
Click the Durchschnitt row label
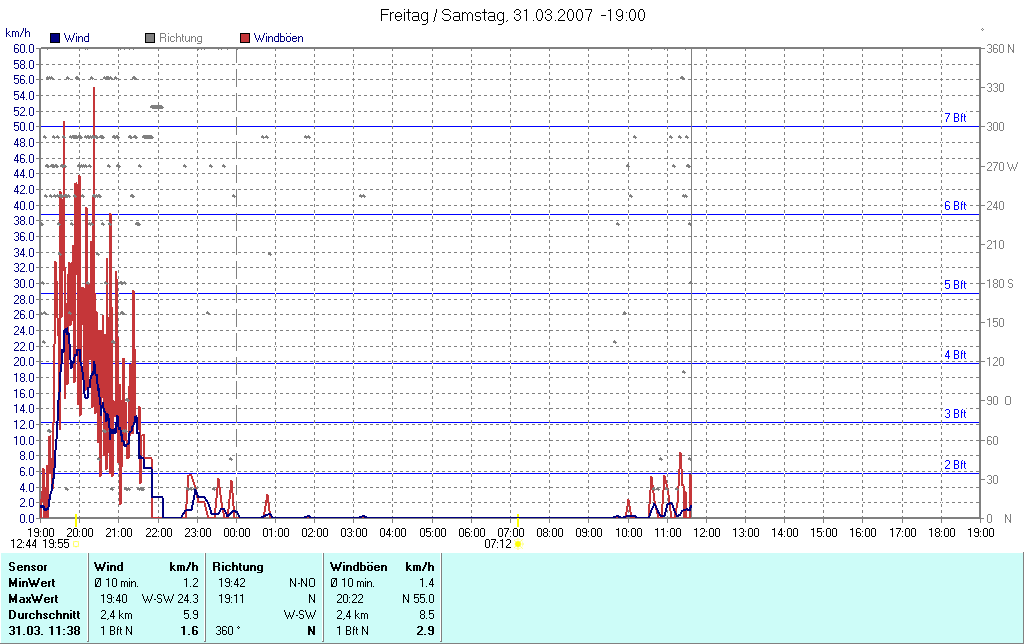(42, 614)
